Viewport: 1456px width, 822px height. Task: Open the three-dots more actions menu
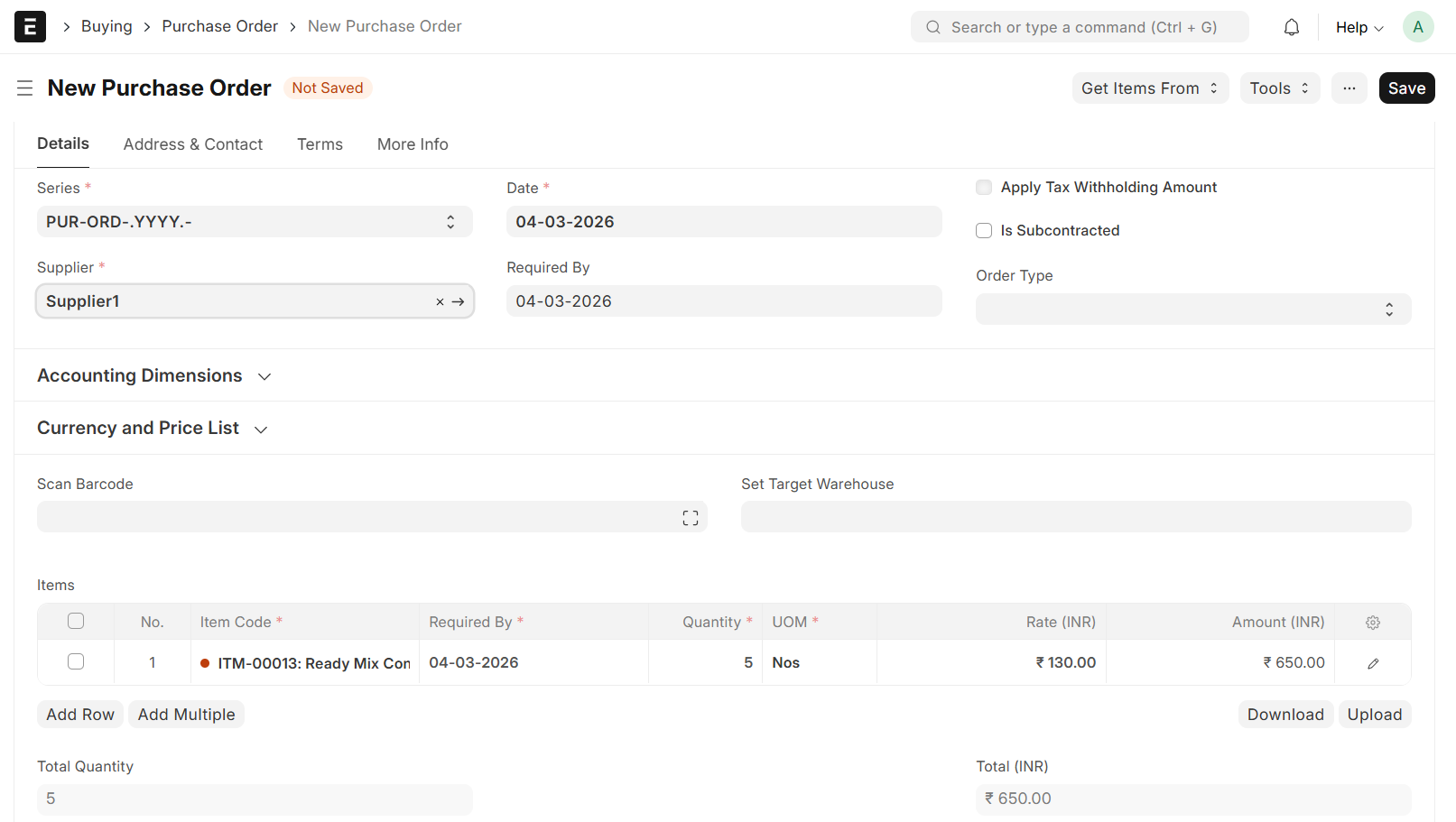coord(1349,88)
